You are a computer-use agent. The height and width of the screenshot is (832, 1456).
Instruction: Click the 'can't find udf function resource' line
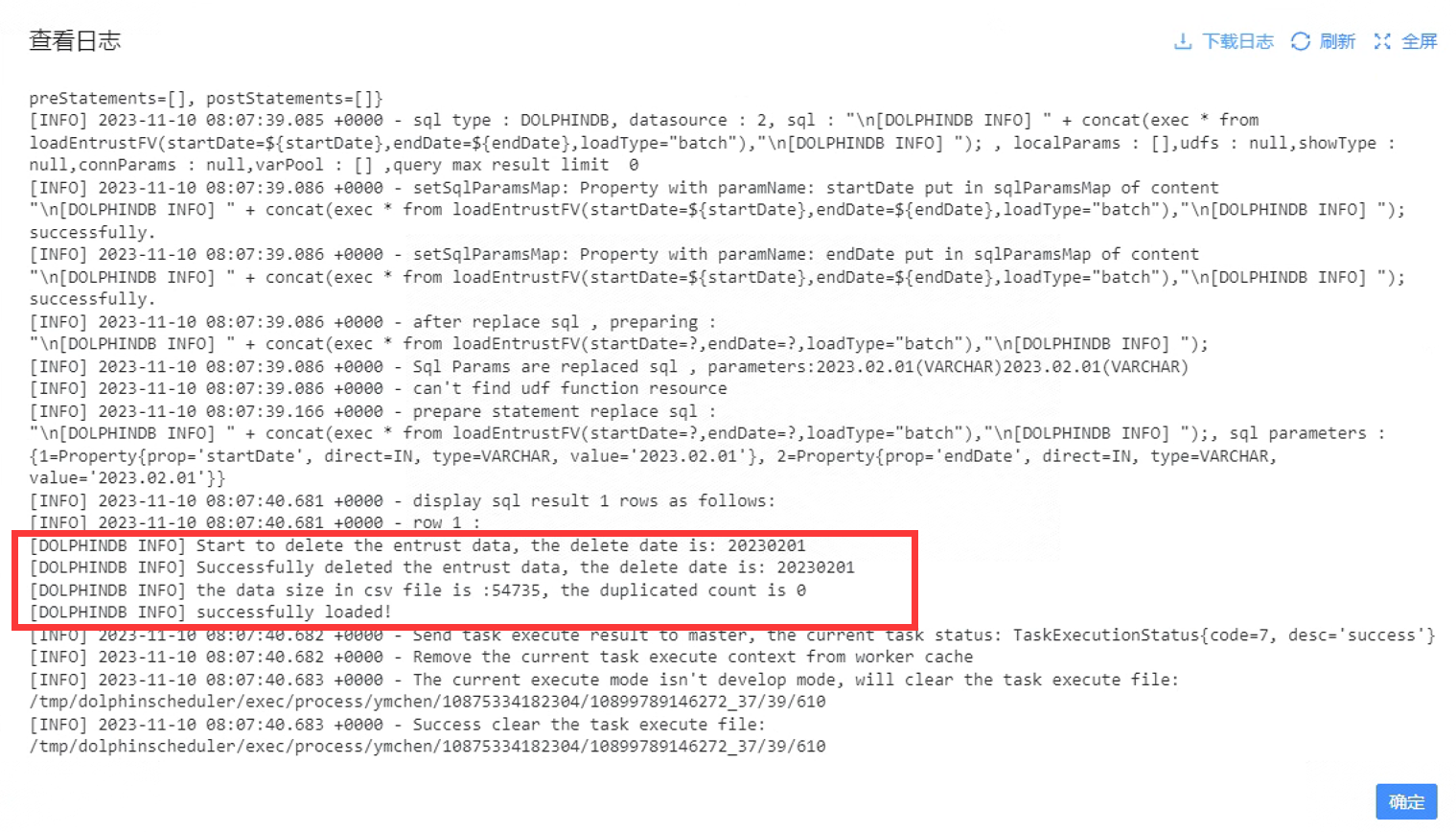tap(378, 388)
